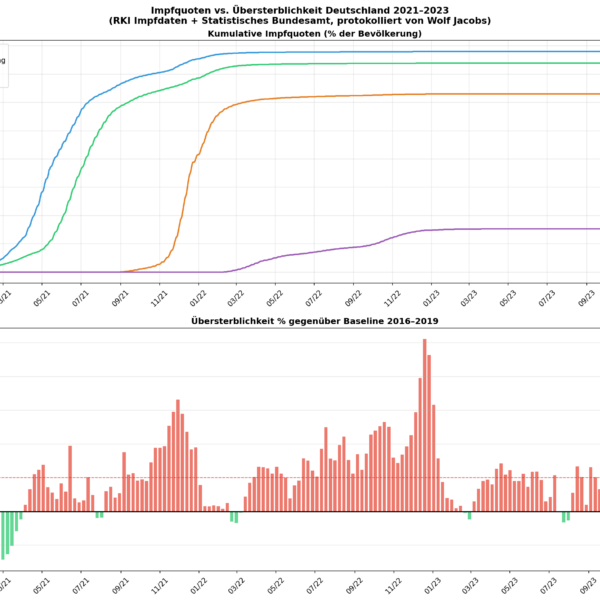The image size is (600, 600).
Task: Click the partially visible legend box
Action: (4, 64)
